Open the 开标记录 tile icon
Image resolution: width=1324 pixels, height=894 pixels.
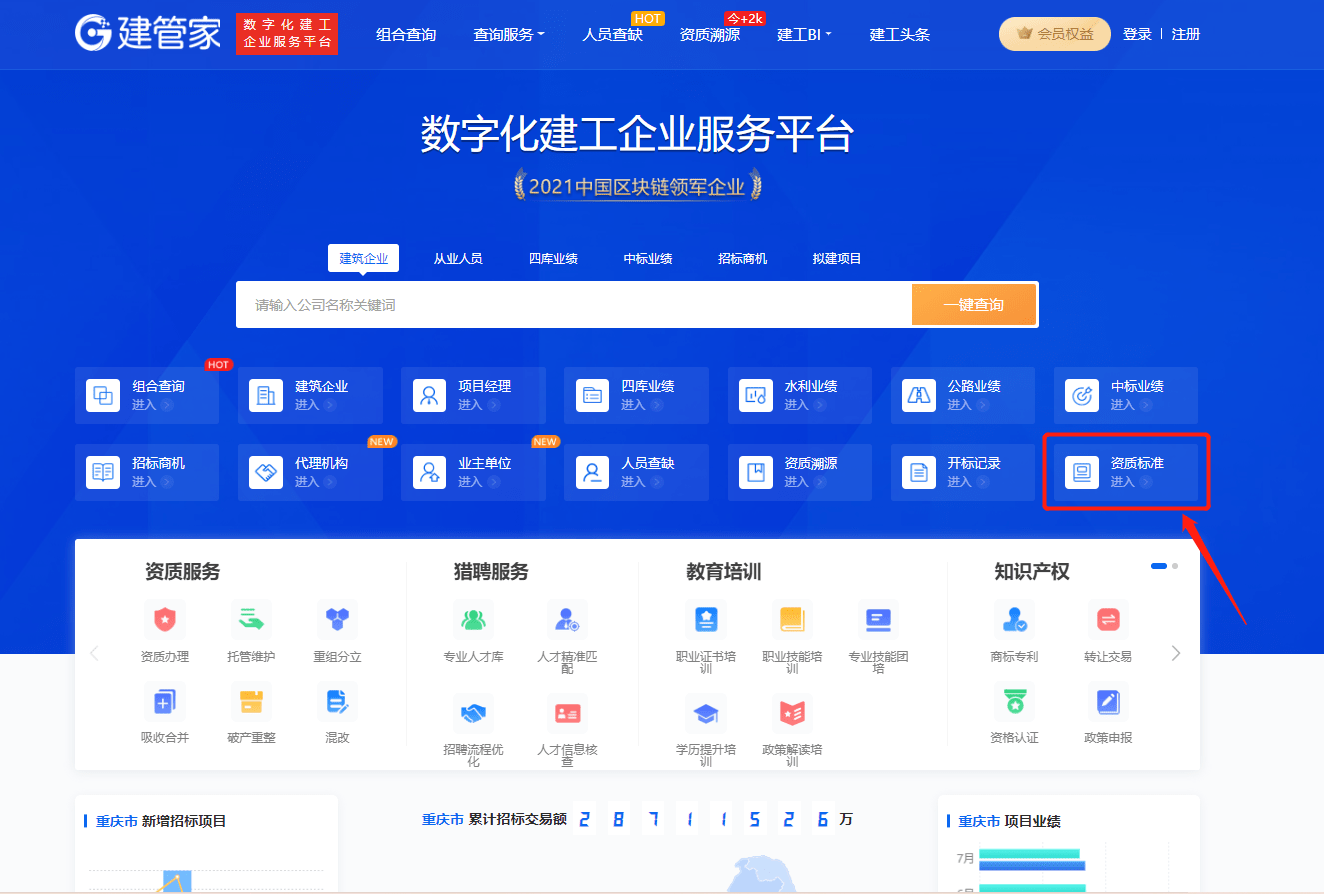(x=918, y=472)
